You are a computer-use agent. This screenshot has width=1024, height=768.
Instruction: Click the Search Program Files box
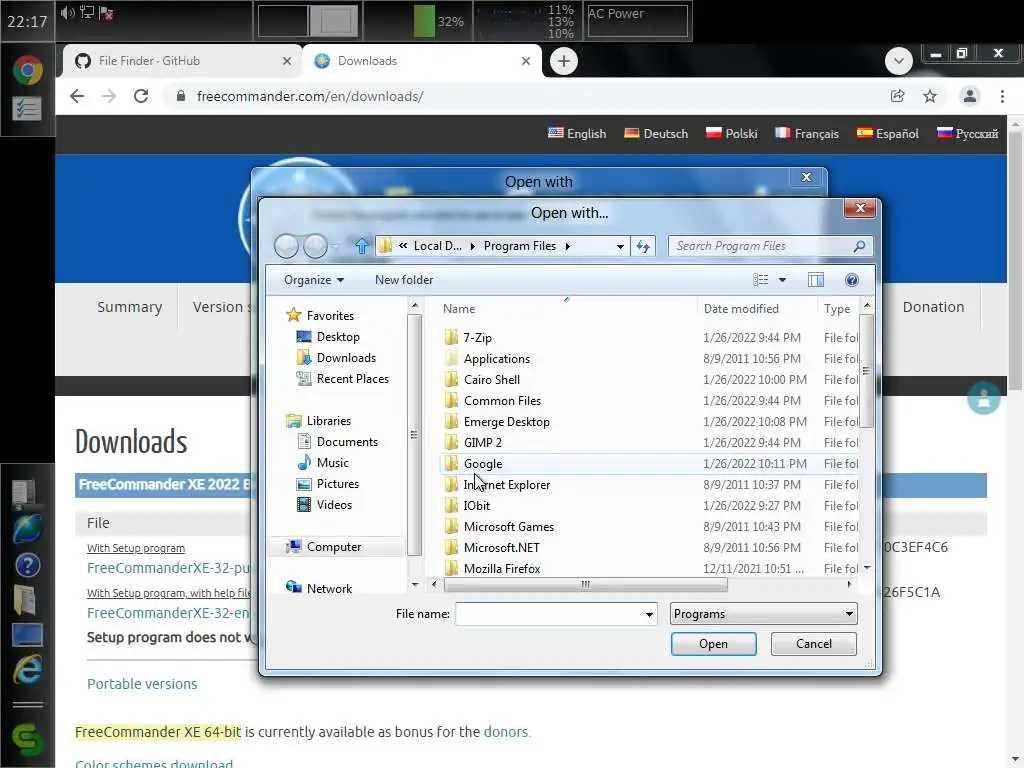click(770, 246)
